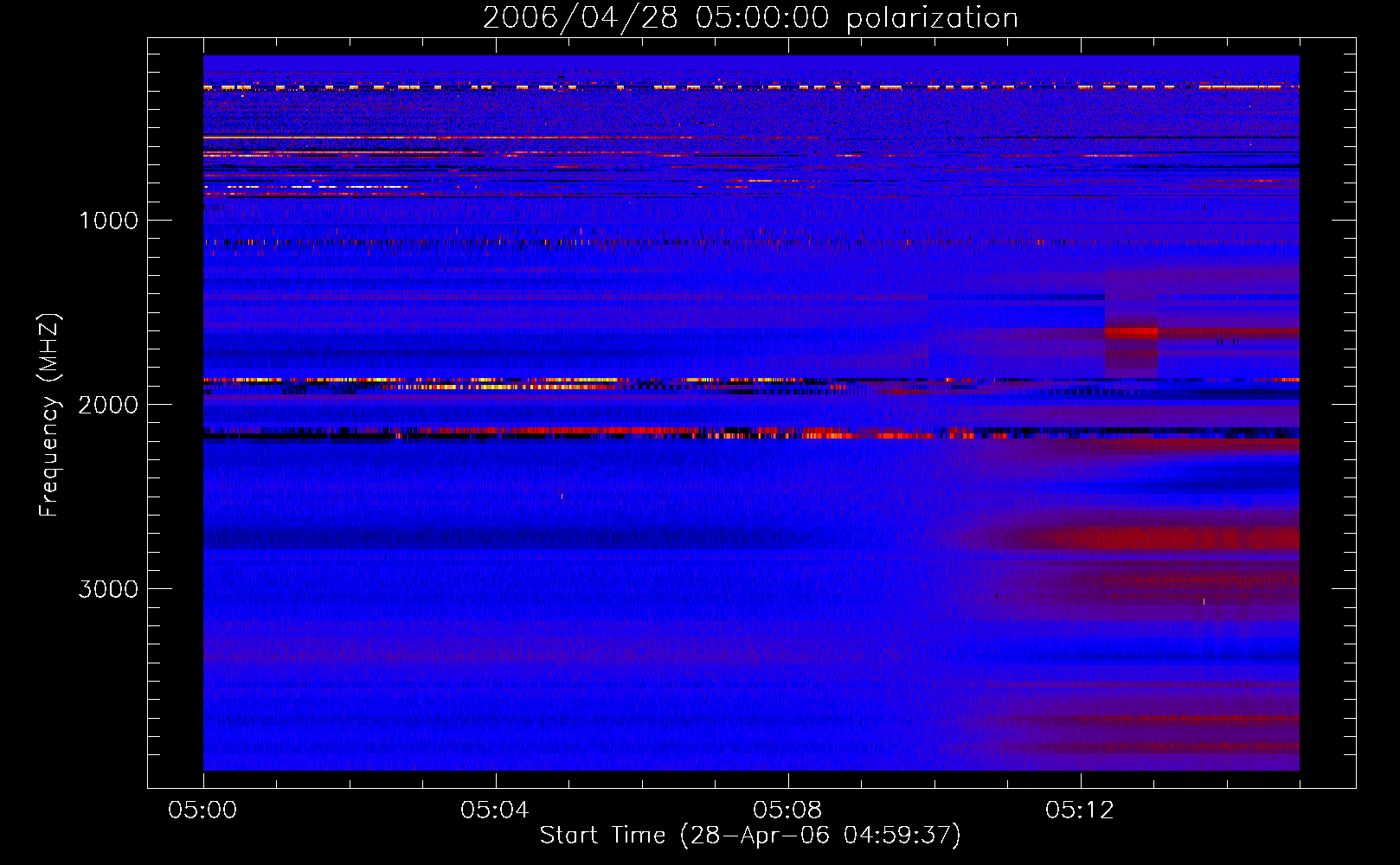Click the plot title '2006/04/28 05:00:00 polarization'
The height and width of the screenshot is (865, 1400).
[x=750, y=17]
